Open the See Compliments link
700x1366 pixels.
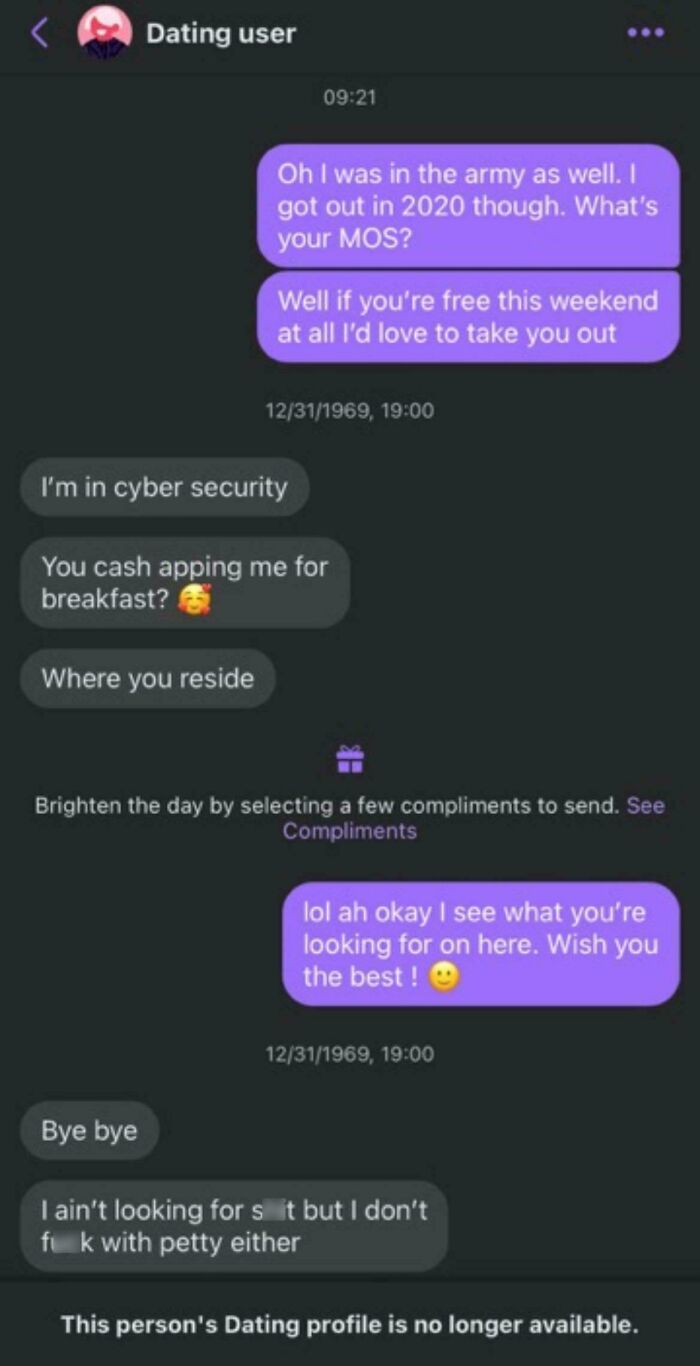[x=474, y=818]
